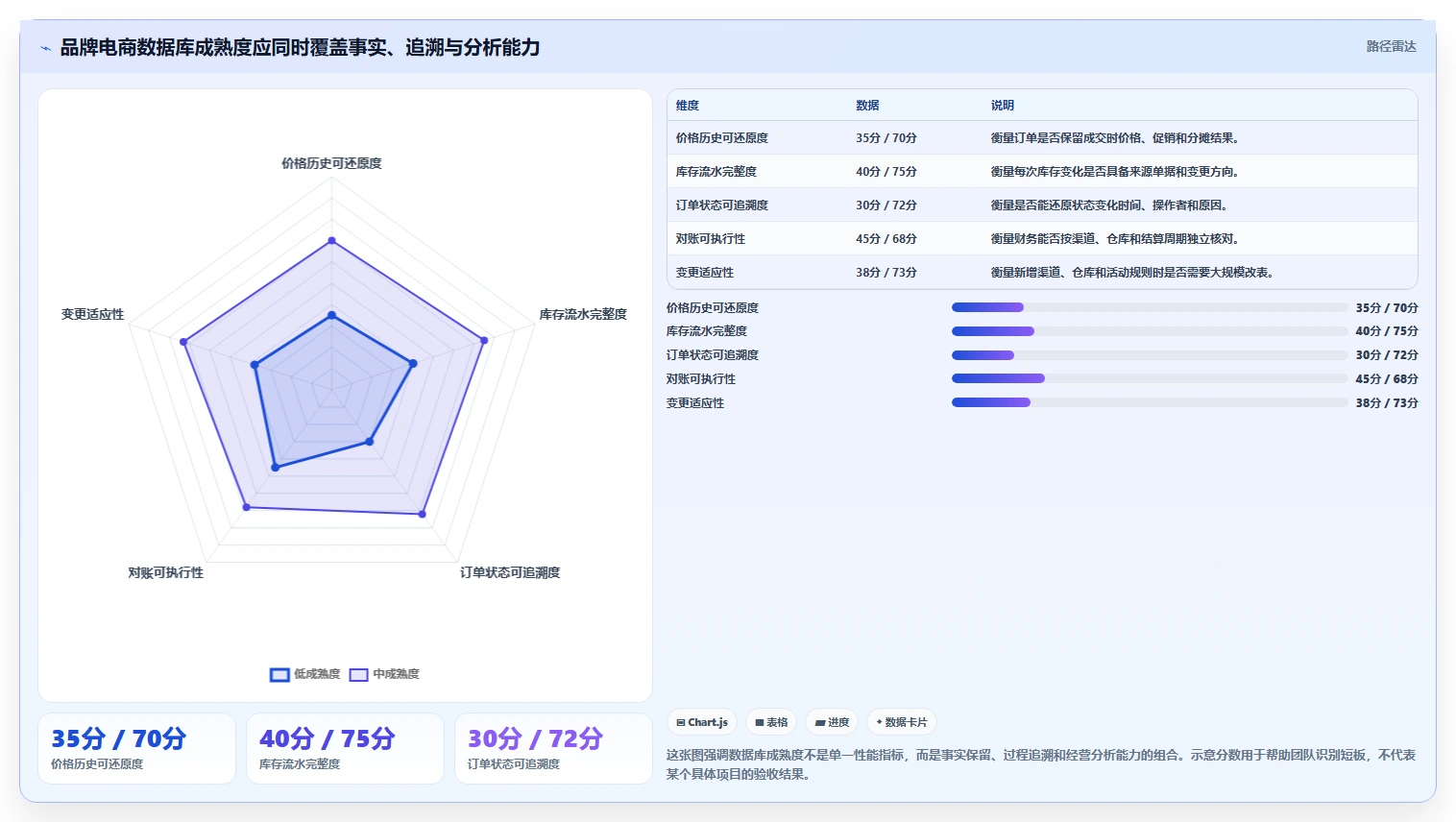Screen dimensions: 1456x822
Task: Open the 30分 / 72分 订单状态可追溯度 card
Action: coord(553,749)
